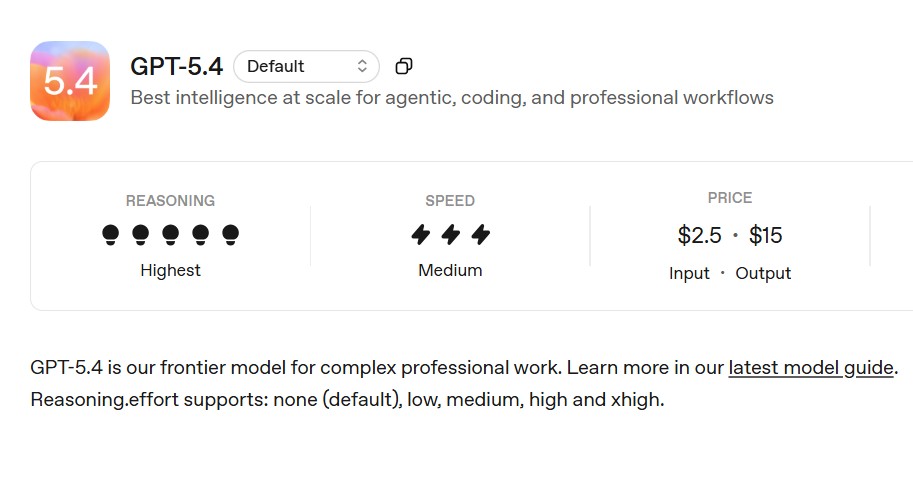Click the $15 output price
Screen dimensions: 913x485
coord(766,236)
